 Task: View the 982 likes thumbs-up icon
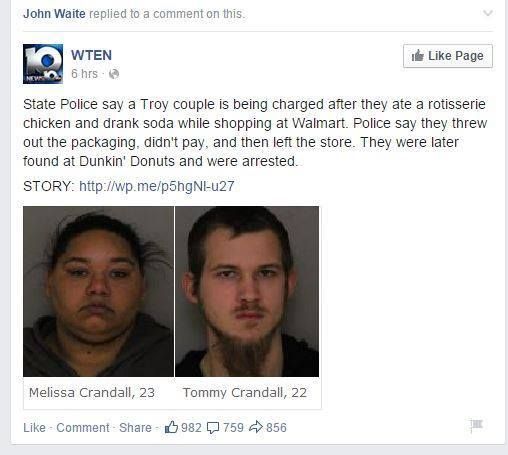tap(171, 427)
